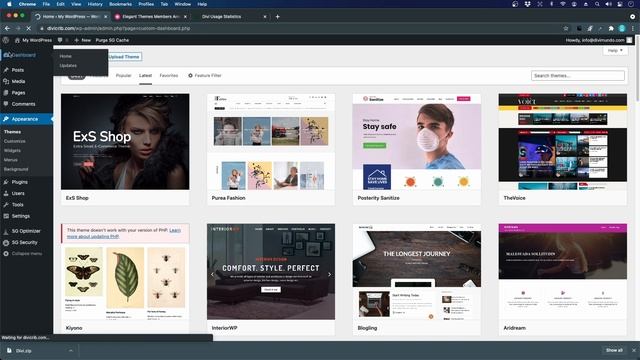
Task: Switch to the Latest themes tab
Action: coord(145,76)
